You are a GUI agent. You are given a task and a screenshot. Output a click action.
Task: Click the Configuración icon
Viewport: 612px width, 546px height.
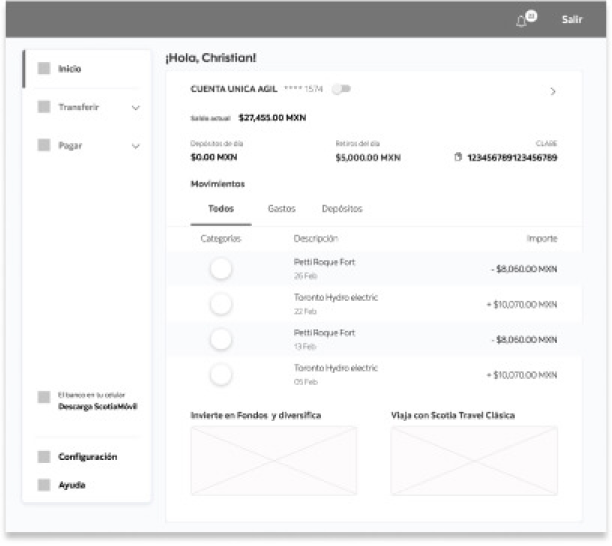point(44,457)
